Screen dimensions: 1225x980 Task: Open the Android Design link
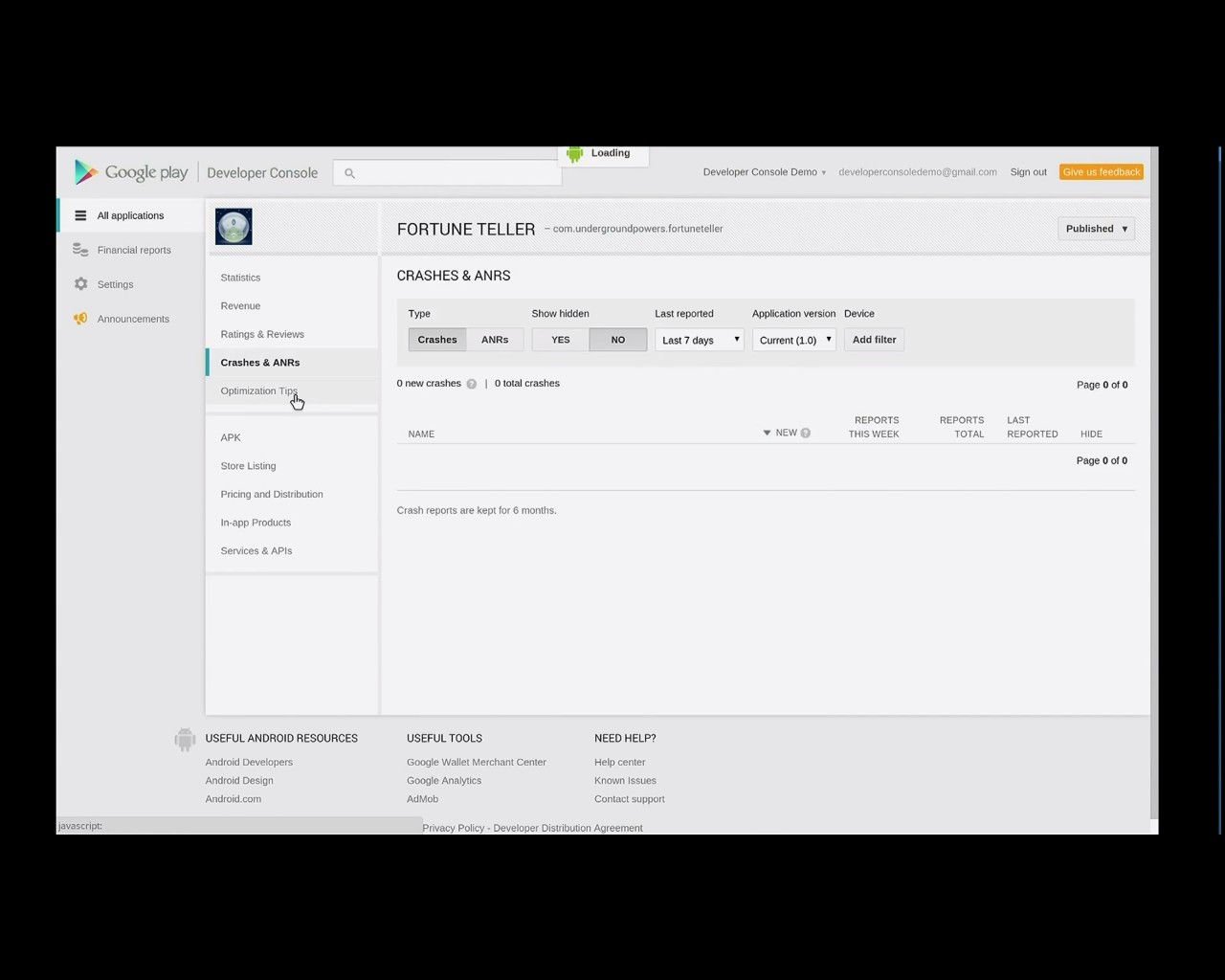tap(239, 781)
